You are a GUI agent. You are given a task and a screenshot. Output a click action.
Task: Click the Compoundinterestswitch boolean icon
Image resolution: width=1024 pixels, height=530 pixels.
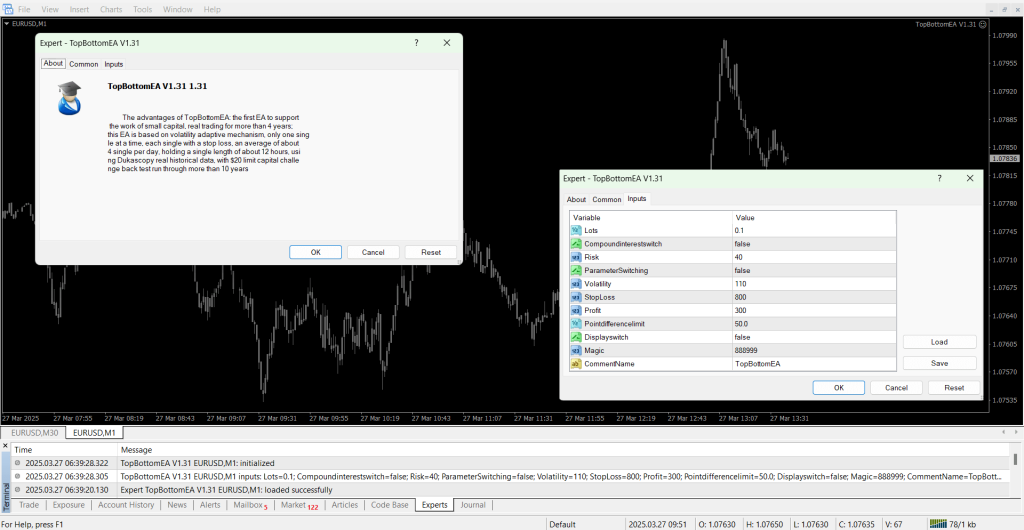(x=576, y=243)
